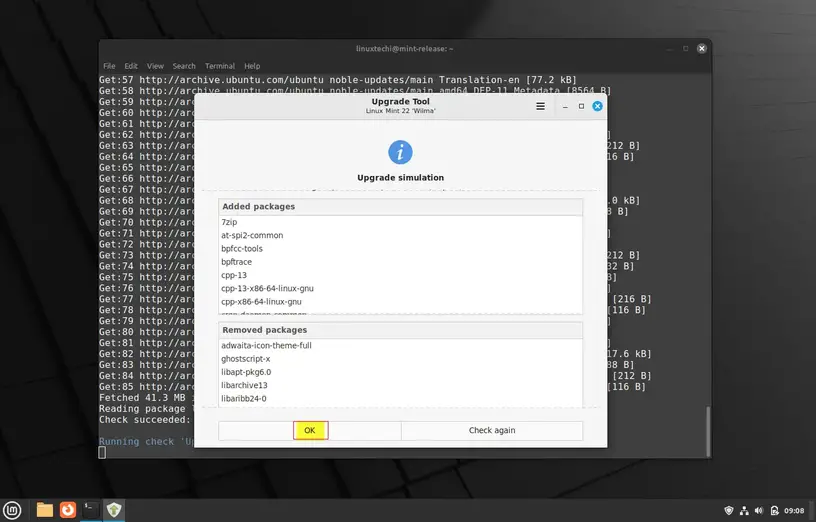The image size is (816, 522).
Task: Minimize the Upgrade Tool window
Action: [565, 106]
